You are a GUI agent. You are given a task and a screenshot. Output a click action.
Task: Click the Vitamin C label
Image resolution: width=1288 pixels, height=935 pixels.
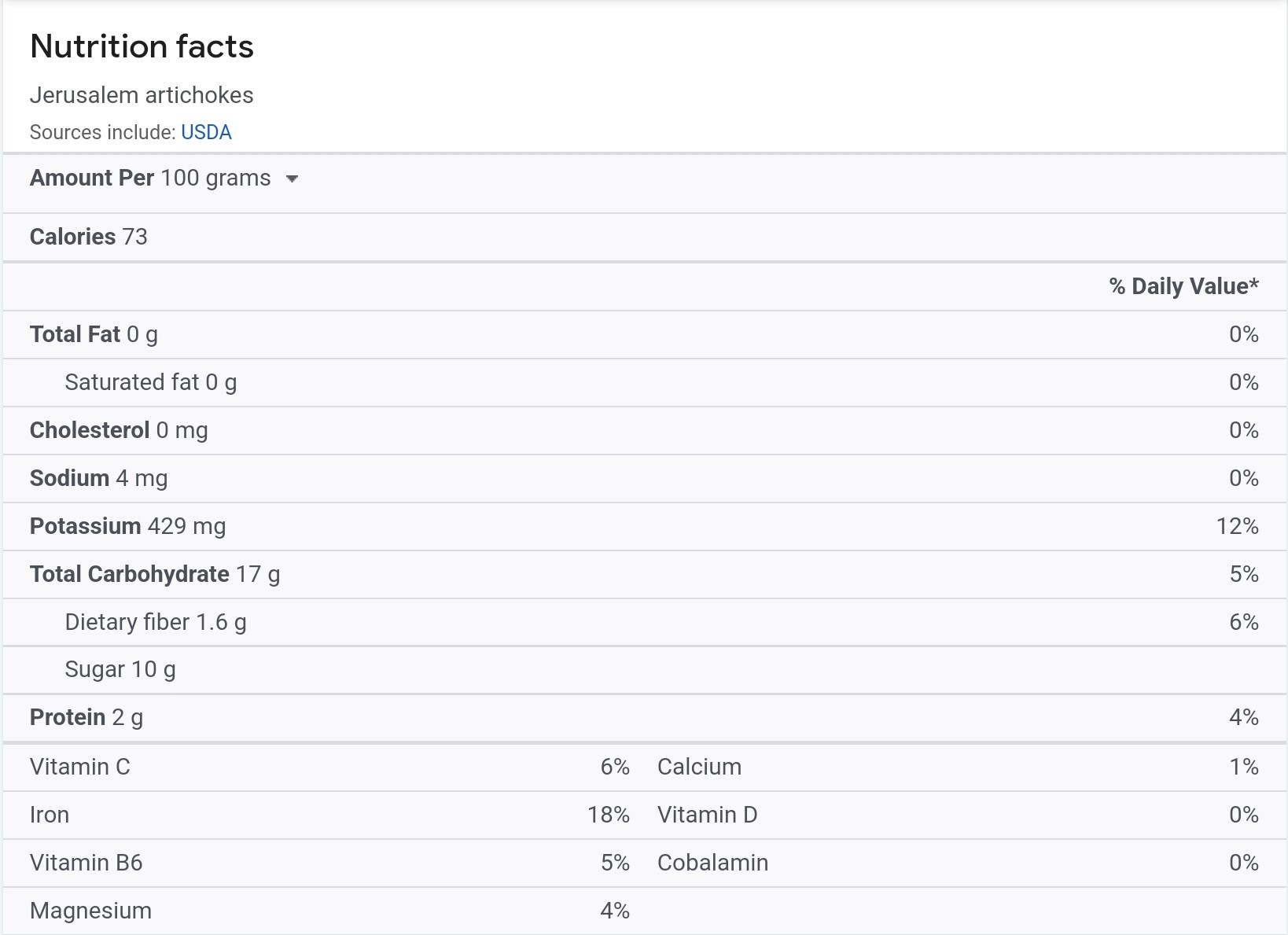(x=80, y=767)
